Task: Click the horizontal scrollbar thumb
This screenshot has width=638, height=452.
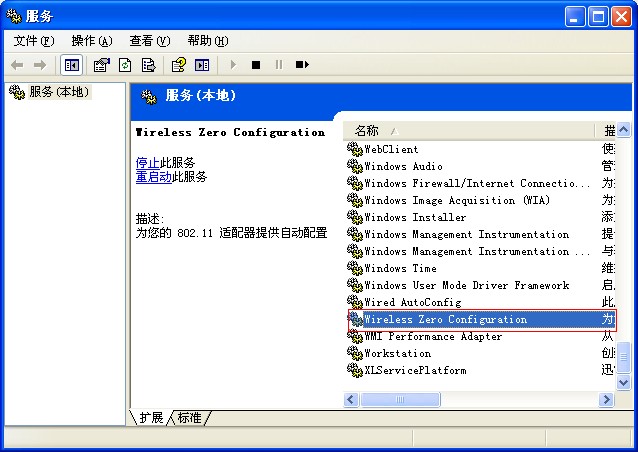Action: click(x=400, y=400)
